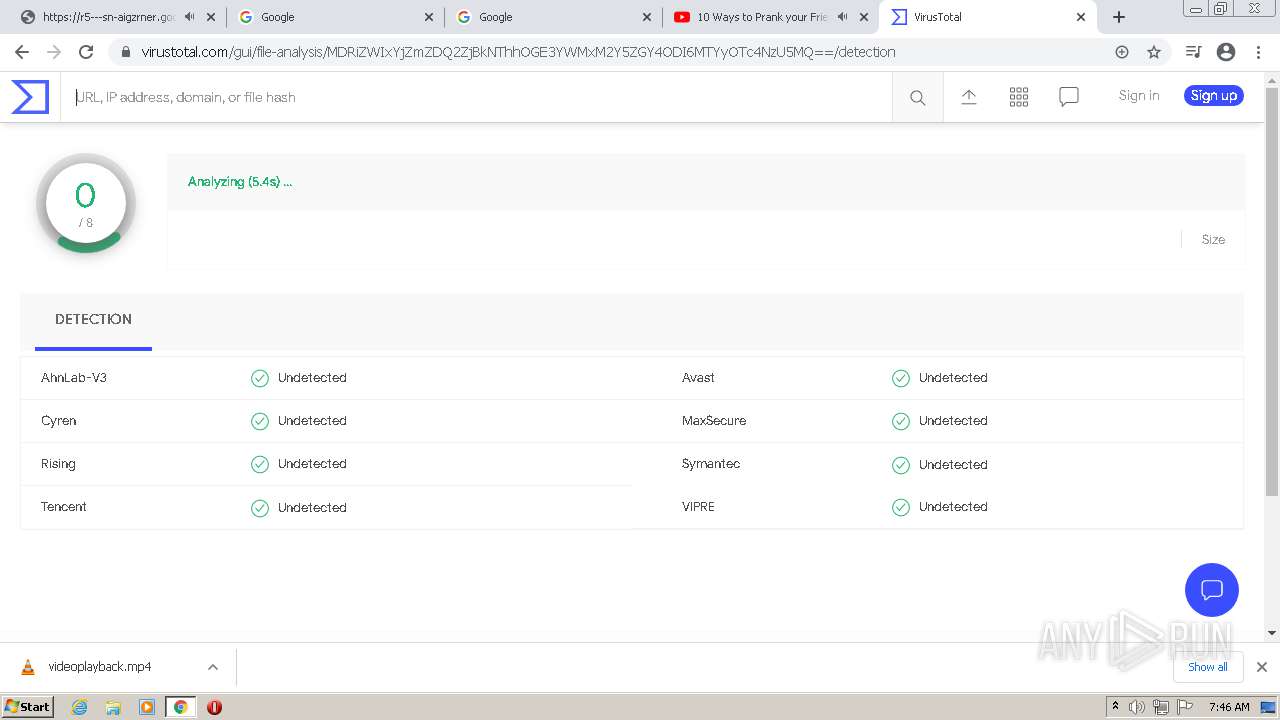Open media control icon in toolbar
This screenshot has height=720, width=1280.
tap(1193, 52)
